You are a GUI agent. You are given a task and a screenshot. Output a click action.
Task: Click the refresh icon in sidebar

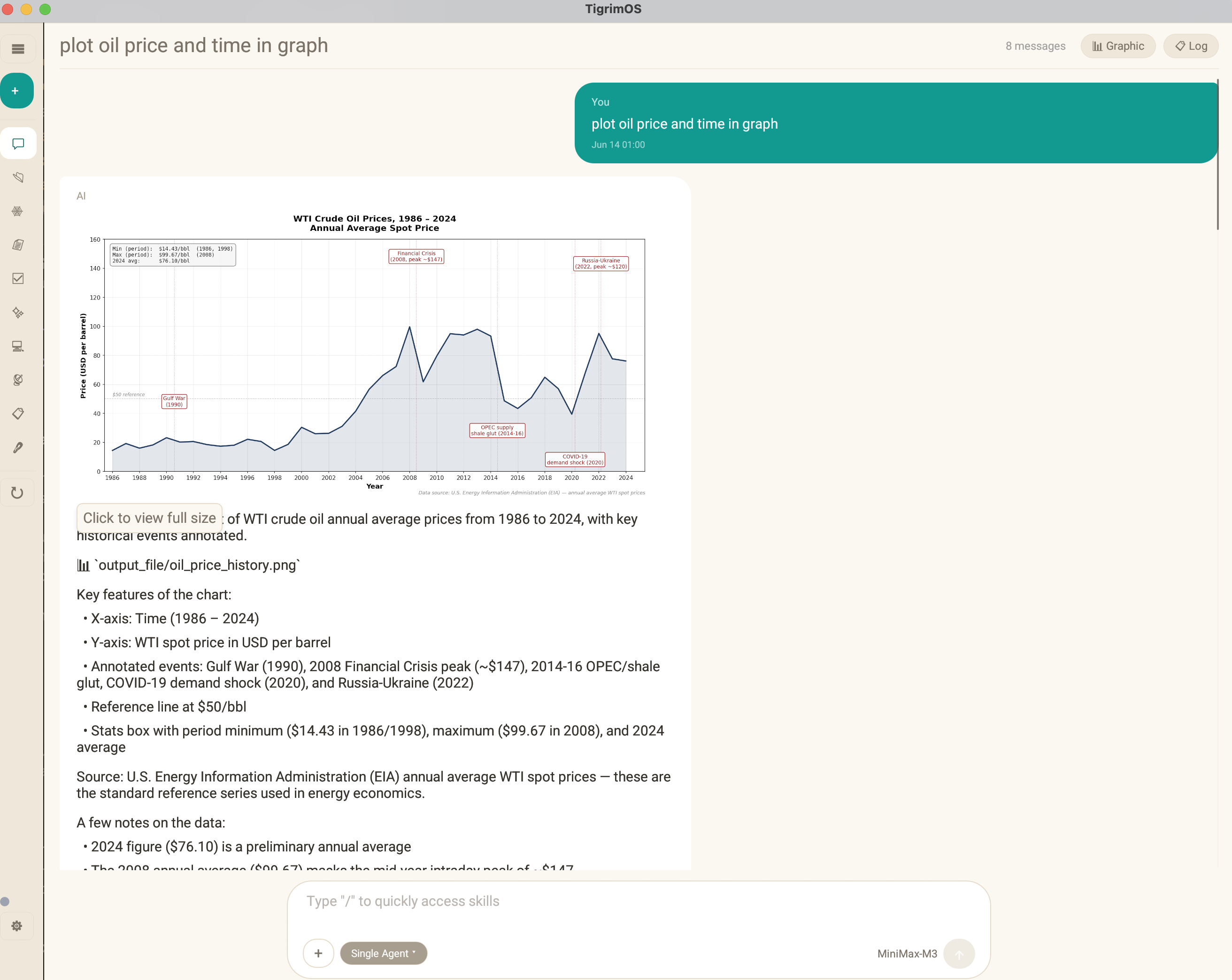(17, 492)
